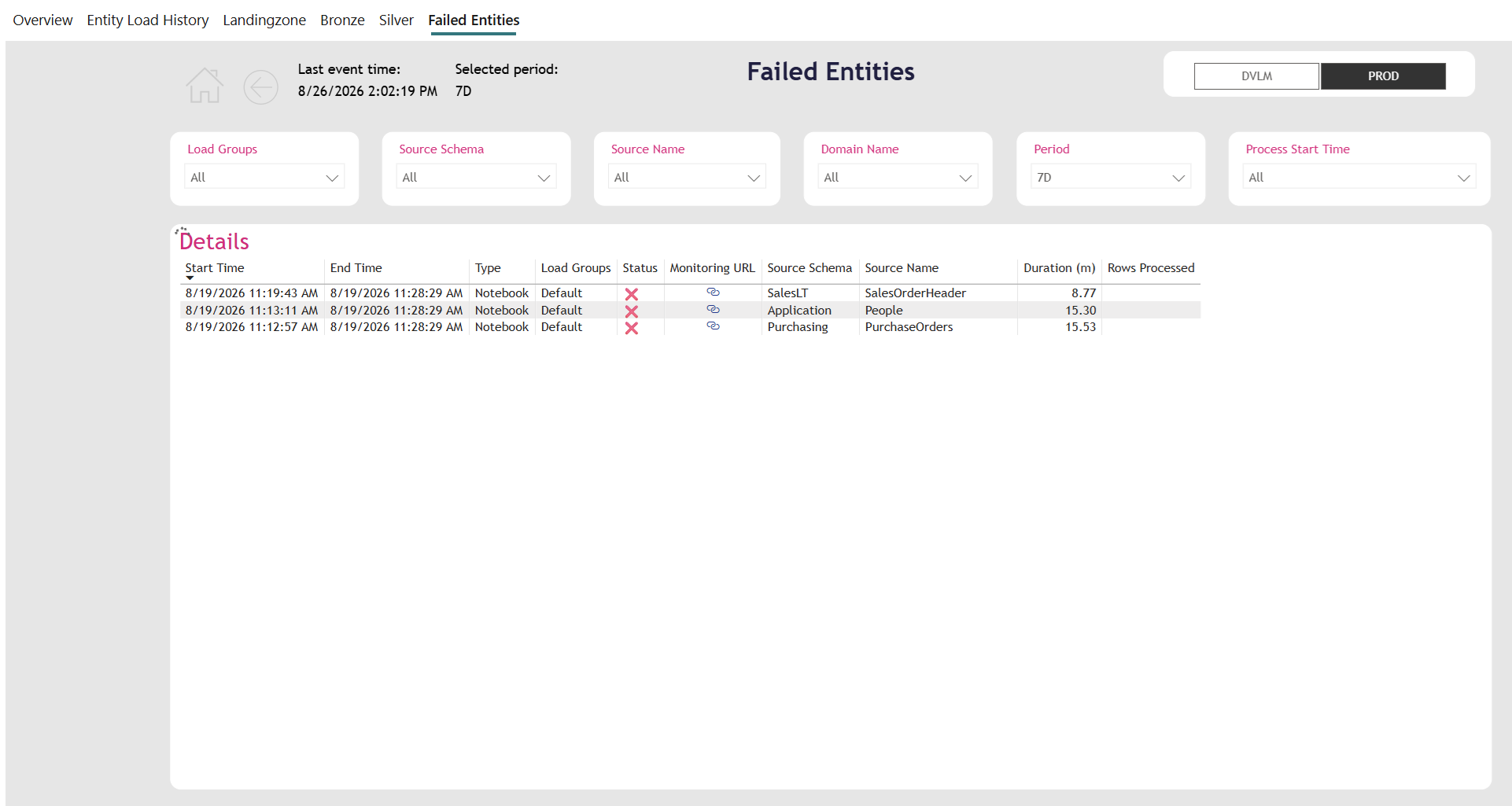Sort by Type column header

488,268
